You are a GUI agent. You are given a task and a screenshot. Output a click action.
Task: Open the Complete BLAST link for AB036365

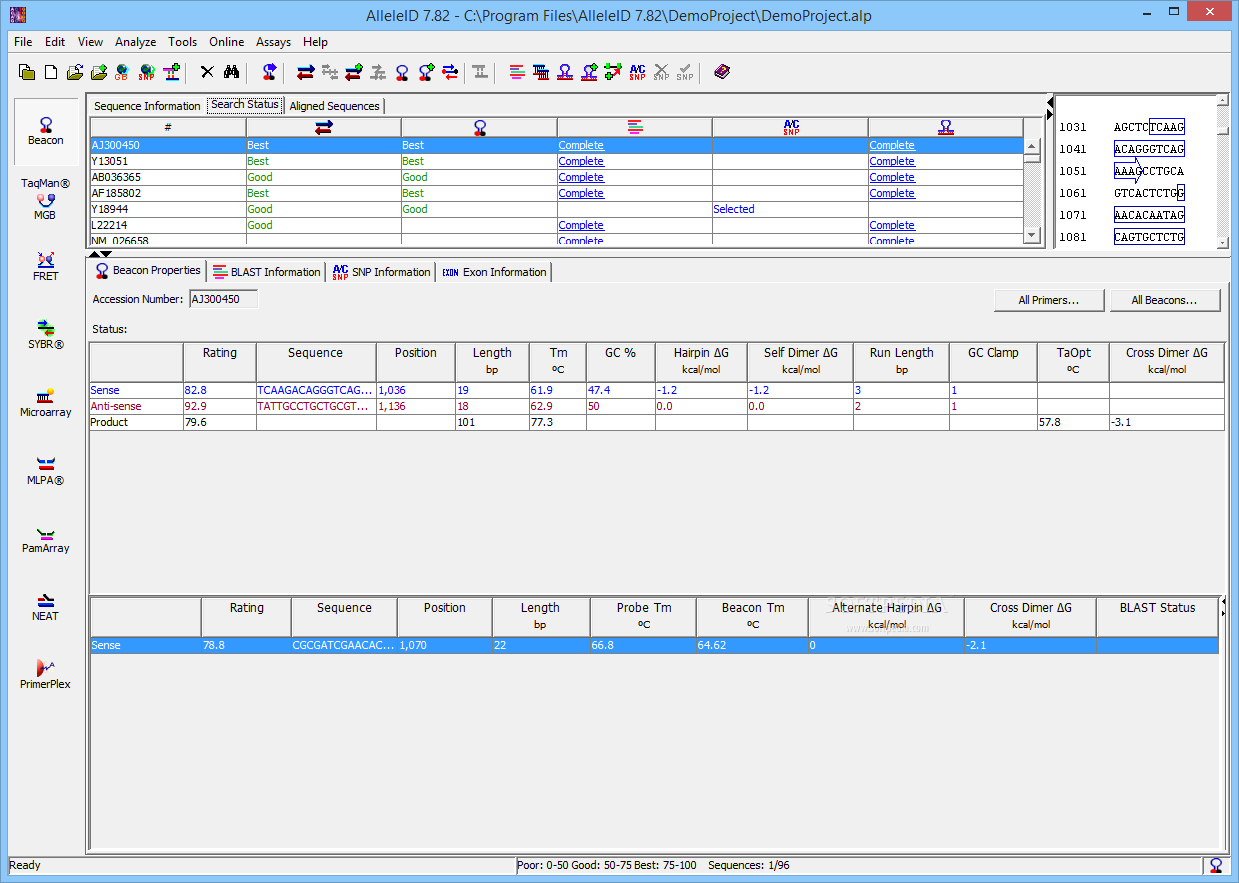coord(581,177)
